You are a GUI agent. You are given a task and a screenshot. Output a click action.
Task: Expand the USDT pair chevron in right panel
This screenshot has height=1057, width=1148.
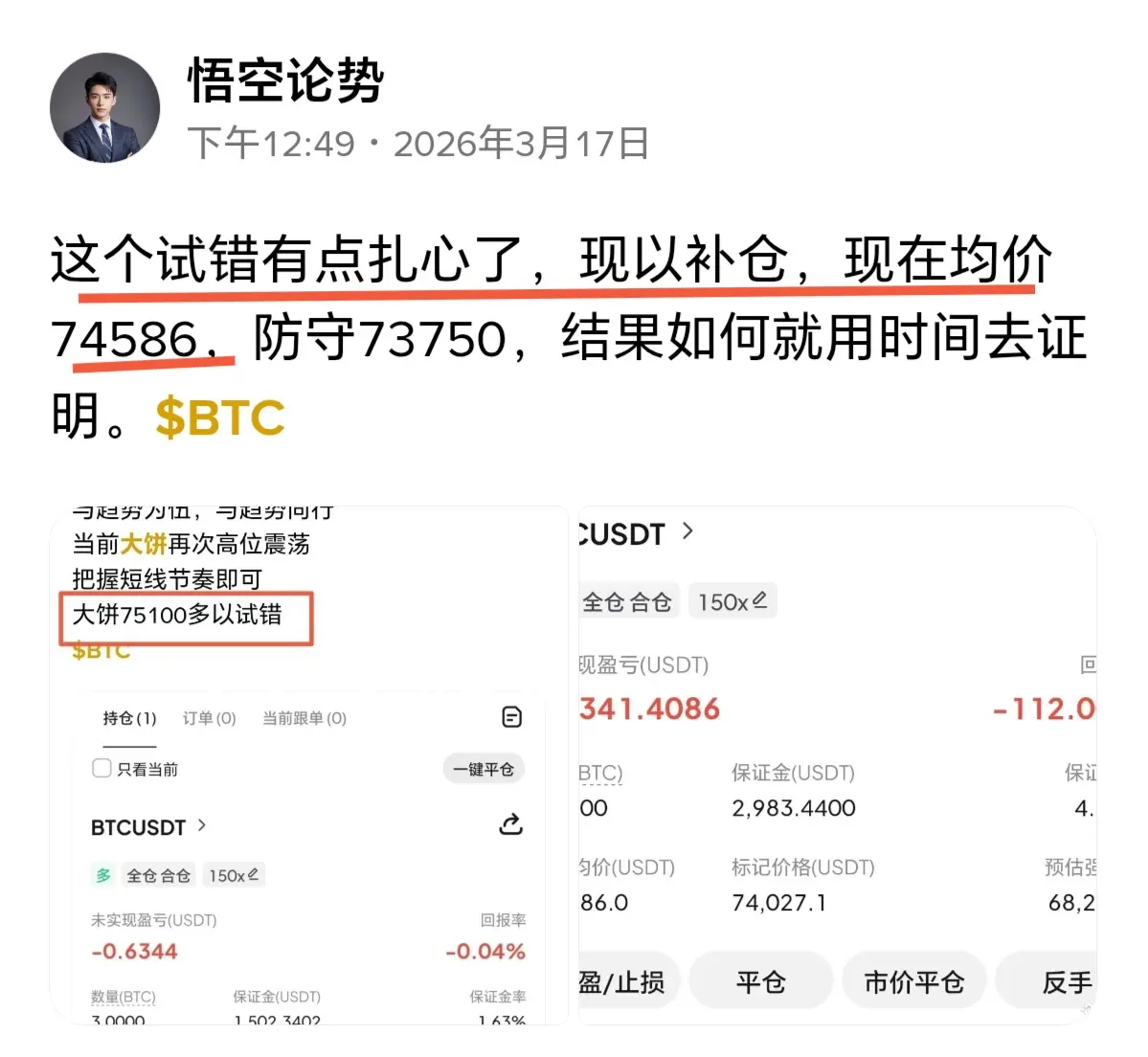pos(687,531)
